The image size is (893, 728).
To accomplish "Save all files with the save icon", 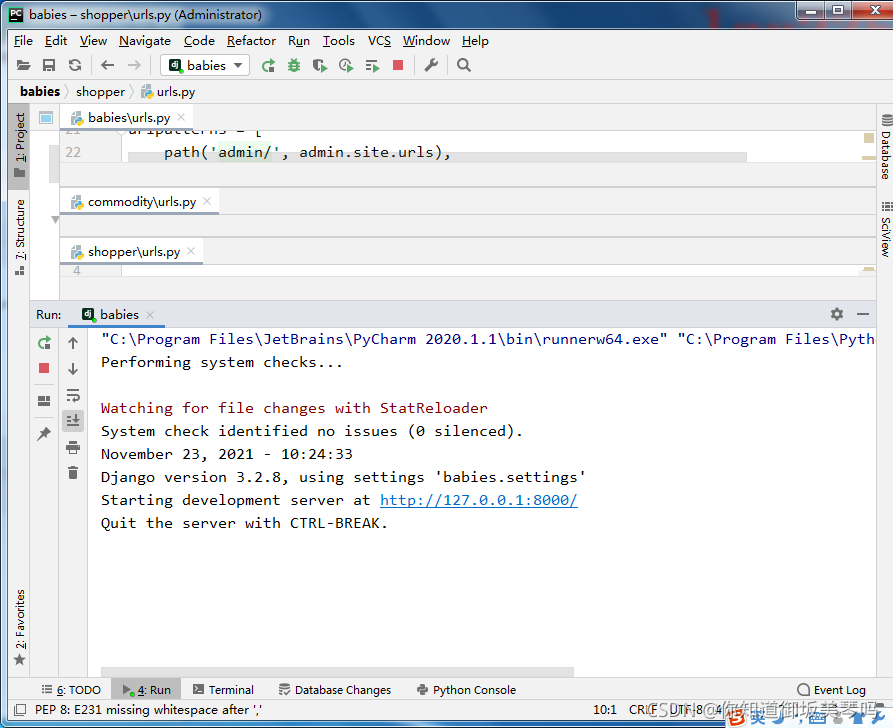I will [48, 64].
